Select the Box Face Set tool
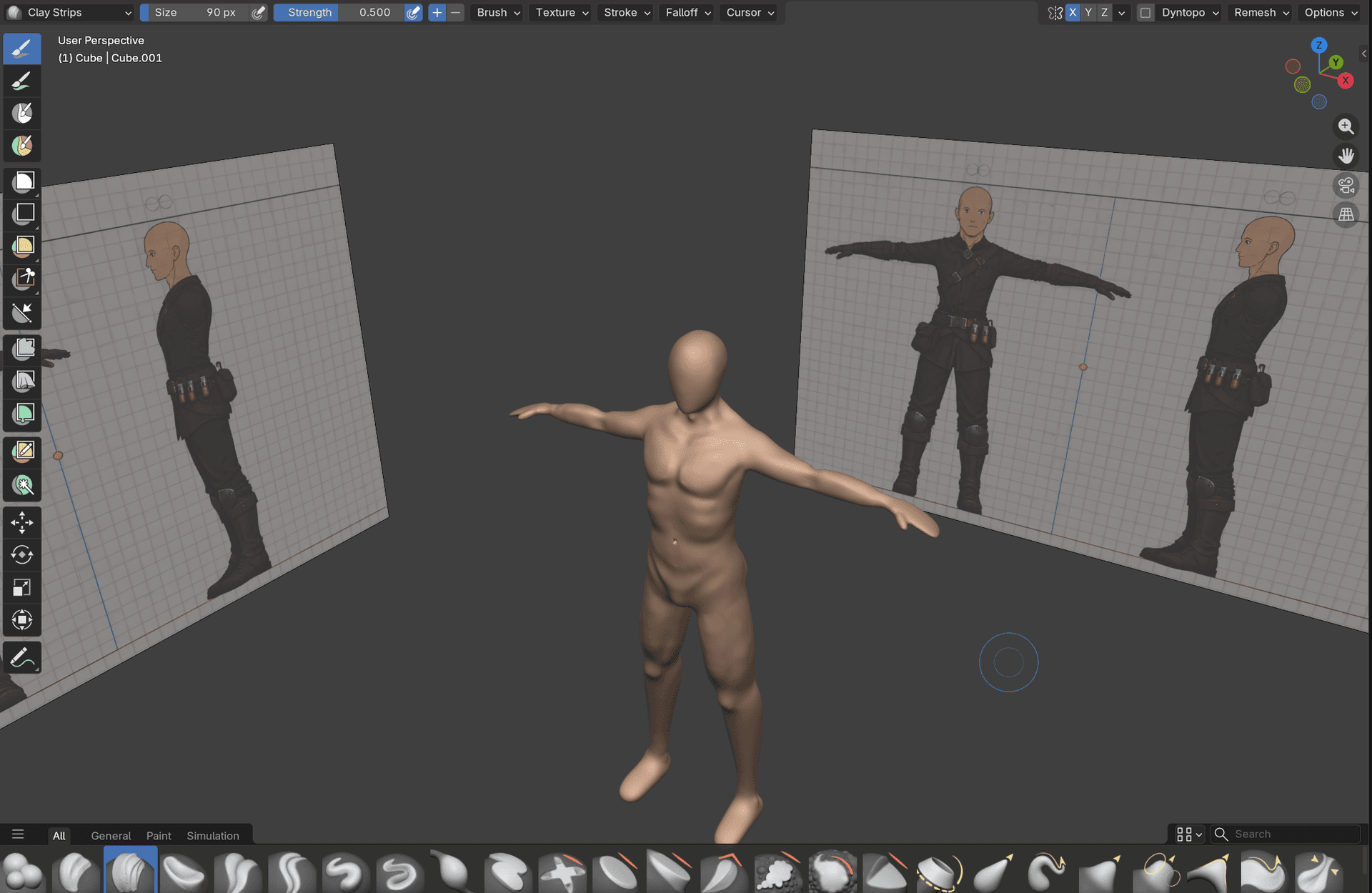 pos(22,246)
